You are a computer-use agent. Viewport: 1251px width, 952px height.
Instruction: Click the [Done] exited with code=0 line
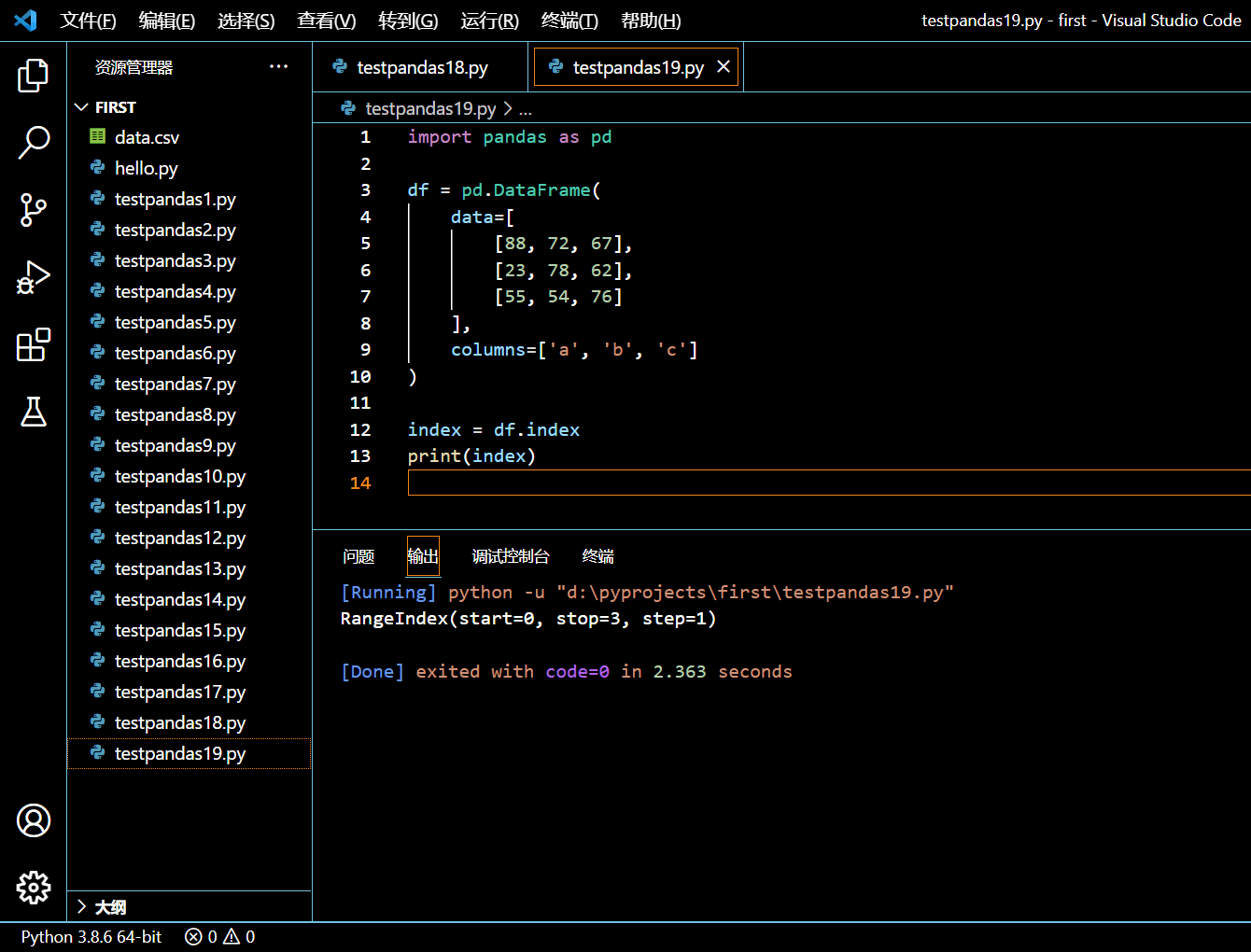coord(567,672)
